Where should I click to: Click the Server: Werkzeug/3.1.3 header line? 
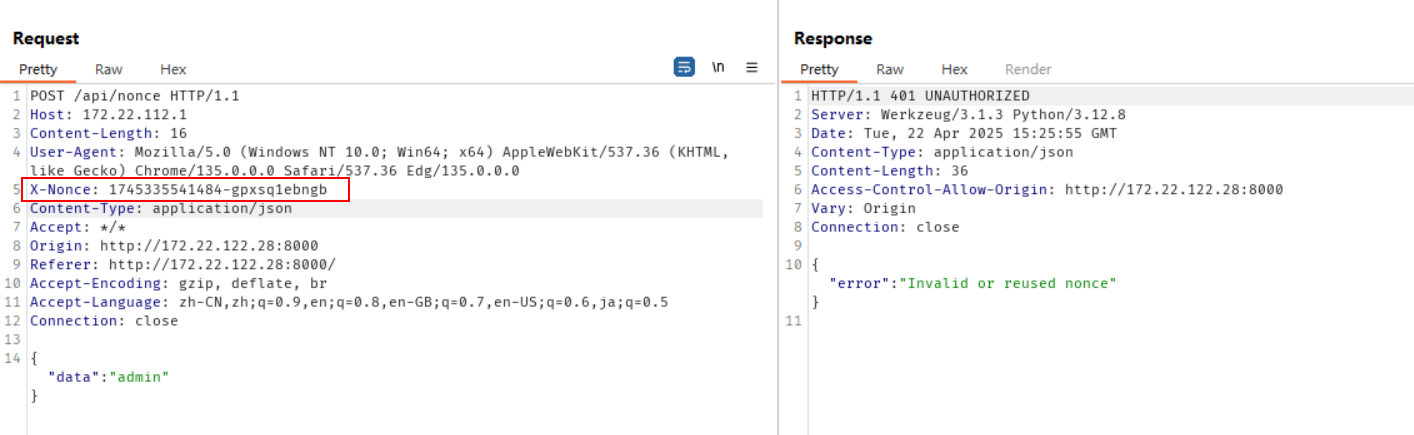pyautogui.click(x=968, y=115)
